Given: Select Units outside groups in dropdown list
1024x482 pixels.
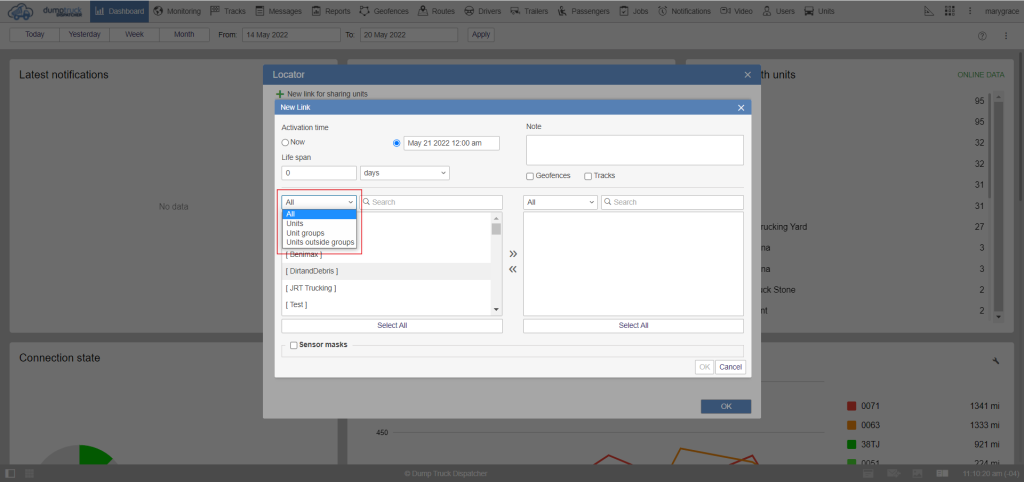Looking at the screenshot, I should click(x=320, y=242).
